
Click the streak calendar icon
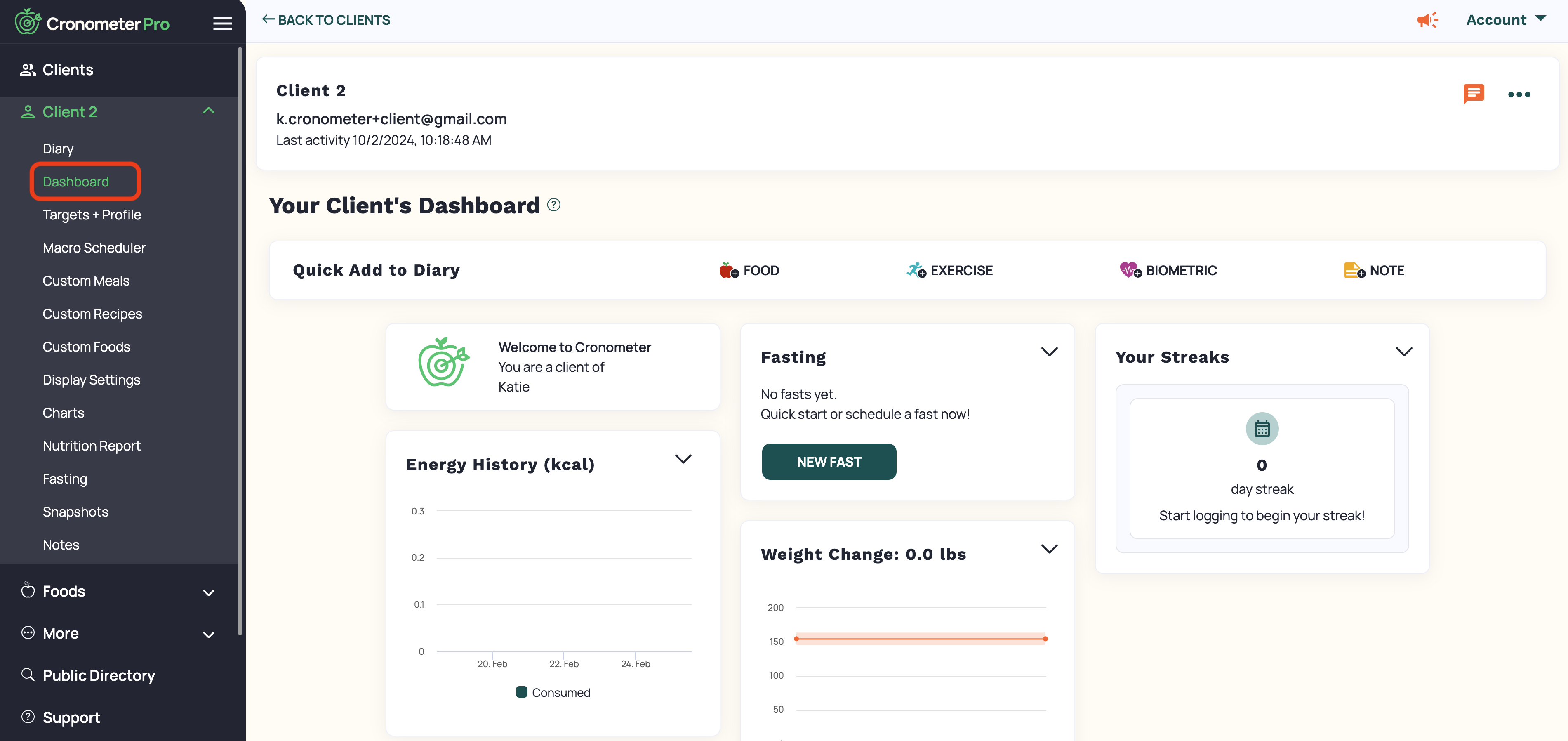1262,429
